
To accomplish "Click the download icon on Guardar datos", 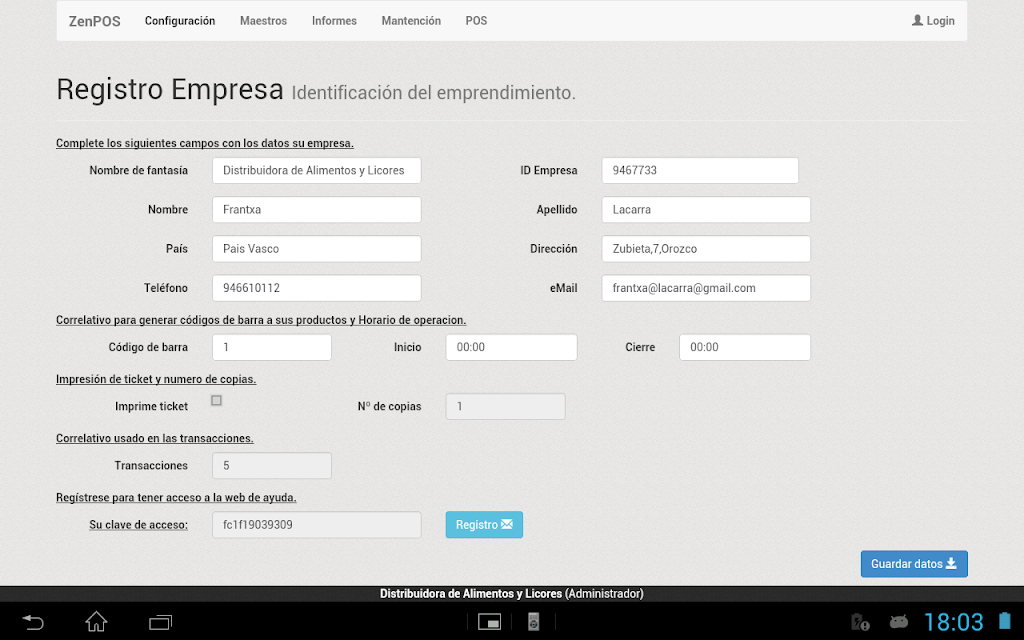I will [x=952, y=563].
